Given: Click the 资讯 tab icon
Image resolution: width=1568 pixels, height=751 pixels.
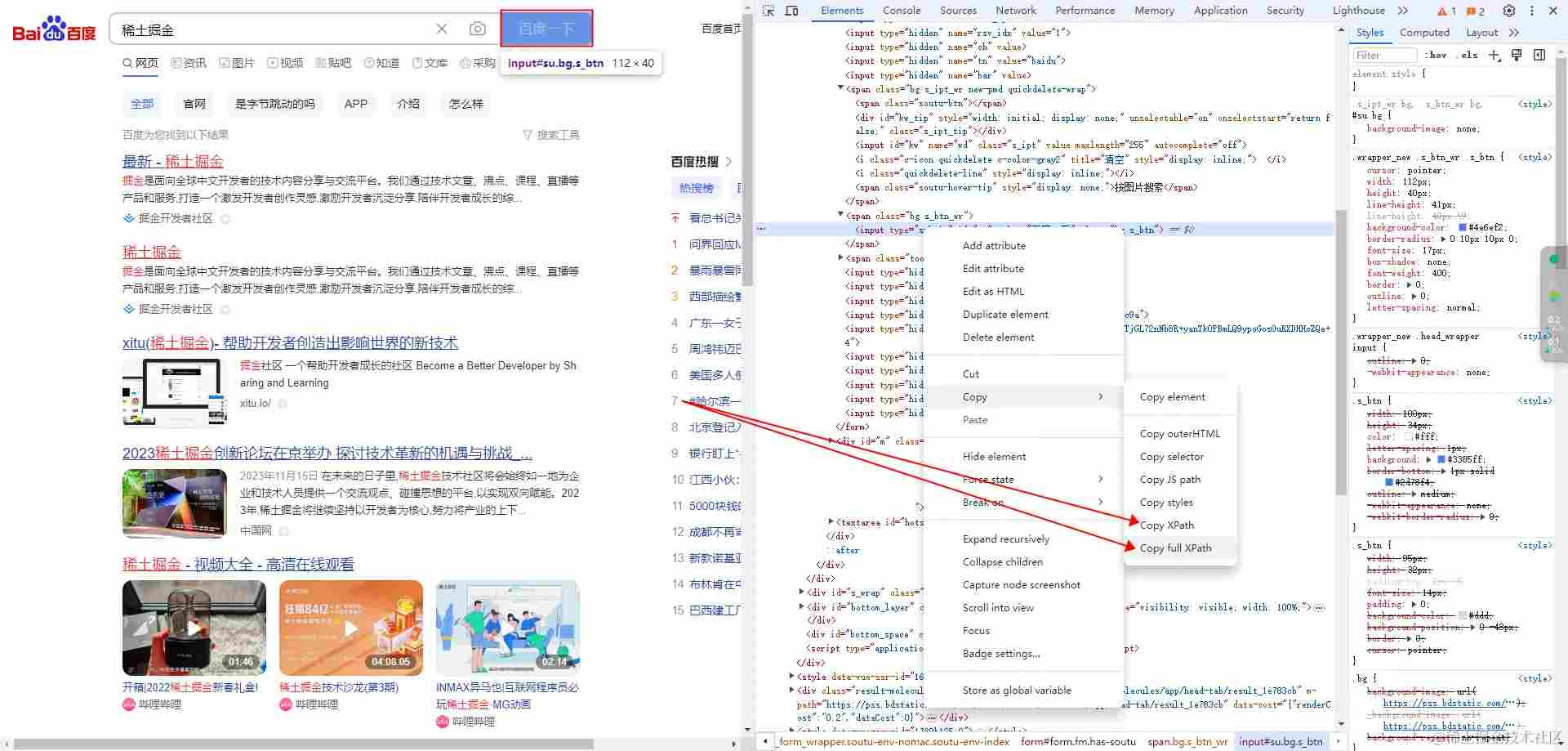Looking at the screenshot, I should pyautogui.click(x=176, y=63).
